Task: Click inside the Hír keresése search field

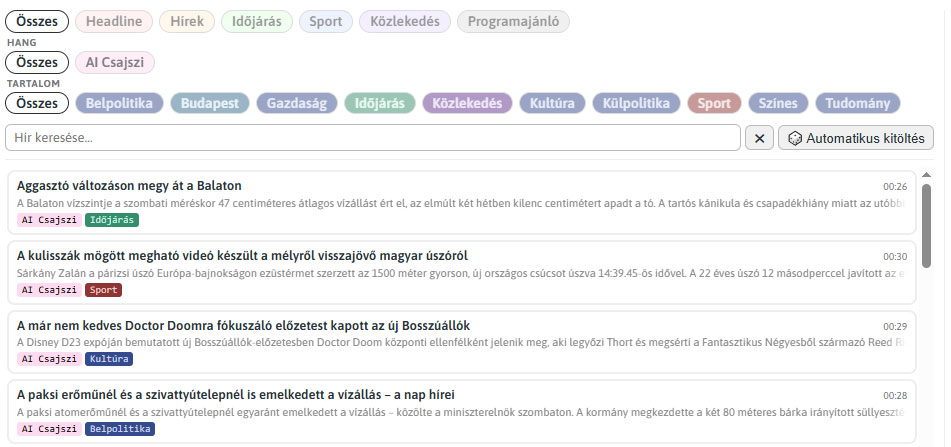Action: tap(373, 138)
